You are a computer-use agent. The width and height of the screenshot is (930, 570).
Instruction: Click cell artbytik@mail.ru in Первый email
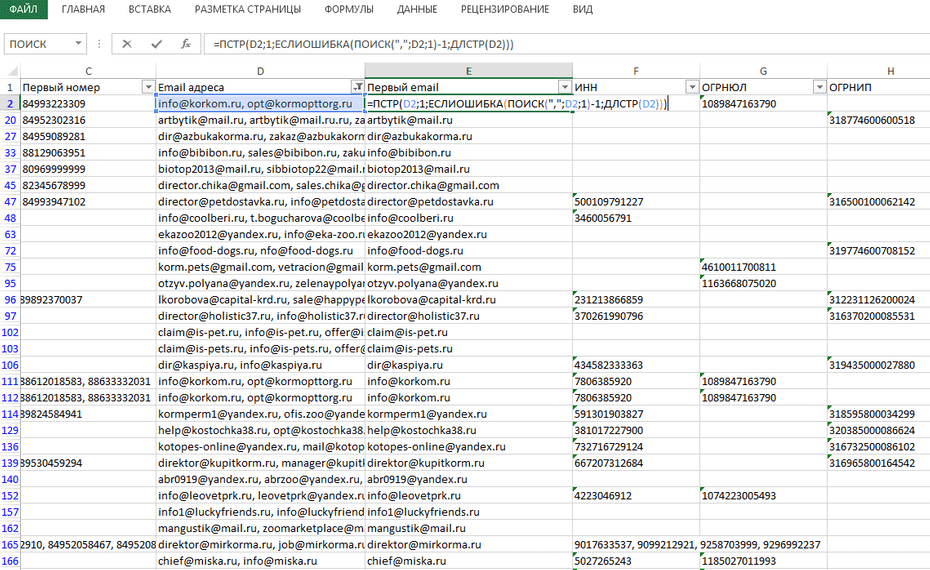point(469,120)
